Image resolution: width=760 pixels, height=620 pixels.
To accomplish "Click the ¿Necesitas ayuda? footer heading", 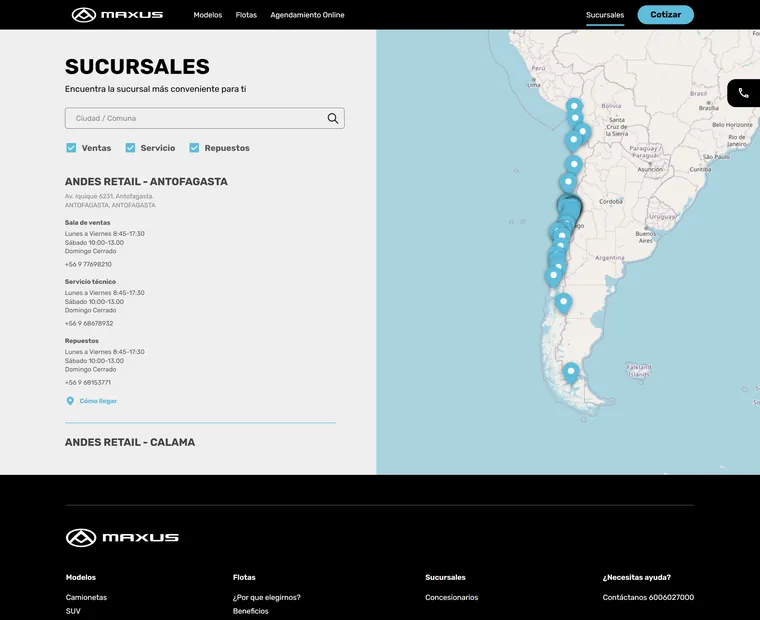I will [637, 577].
